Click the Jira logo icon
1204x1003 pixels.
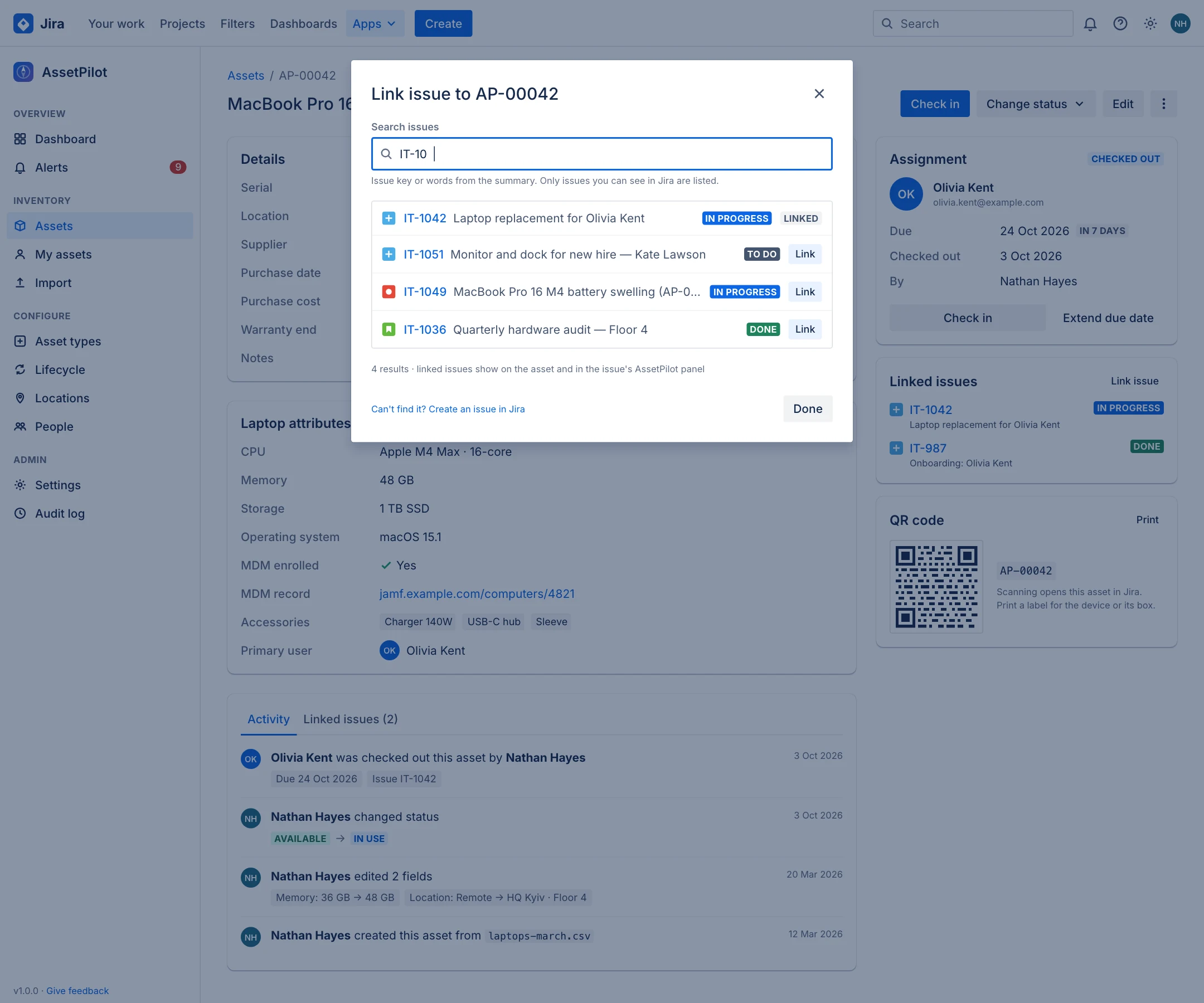click(23, 23)
